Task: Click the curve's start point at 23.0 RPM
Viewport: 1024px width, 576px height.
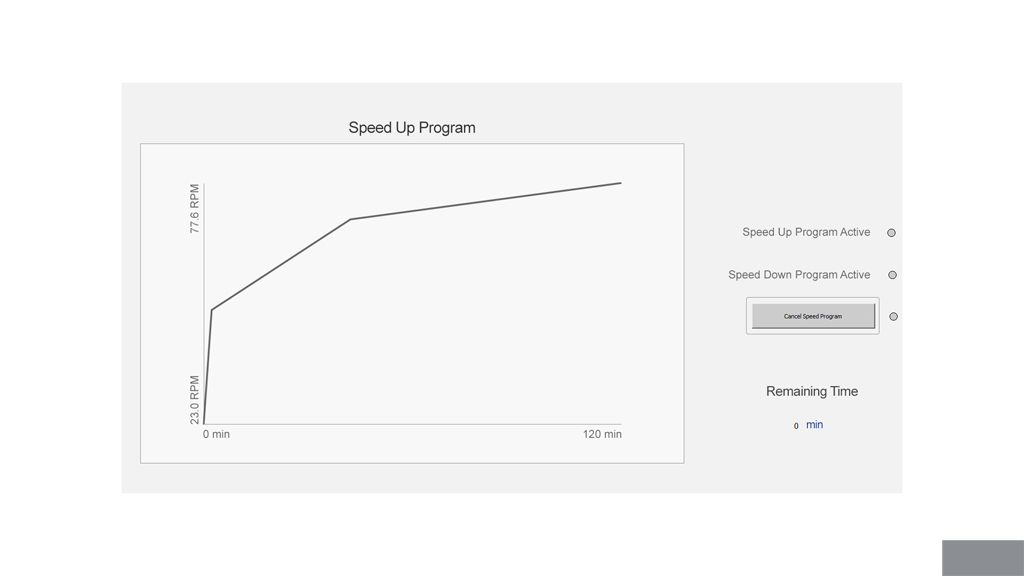Action: [204, 423]
